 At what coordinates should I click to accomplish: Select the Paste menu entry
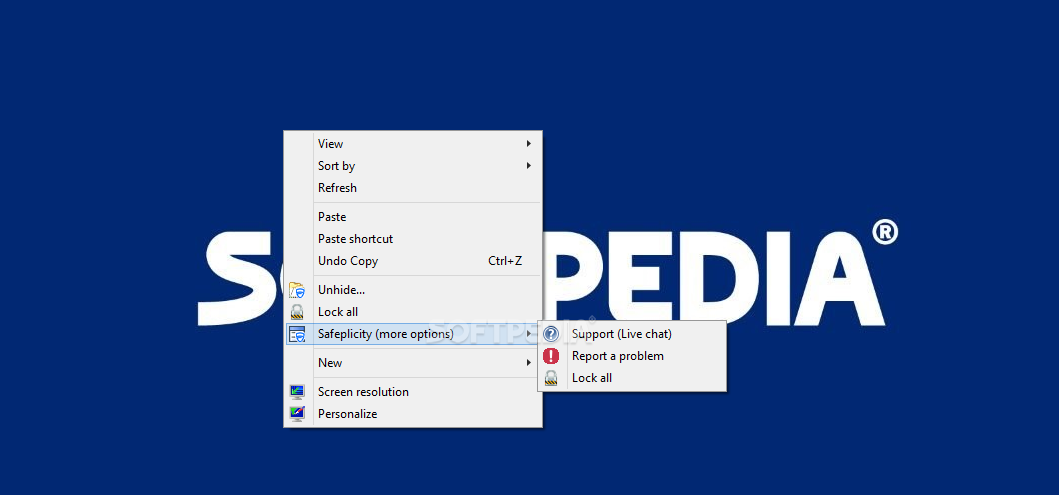click(x=413, y=217)
